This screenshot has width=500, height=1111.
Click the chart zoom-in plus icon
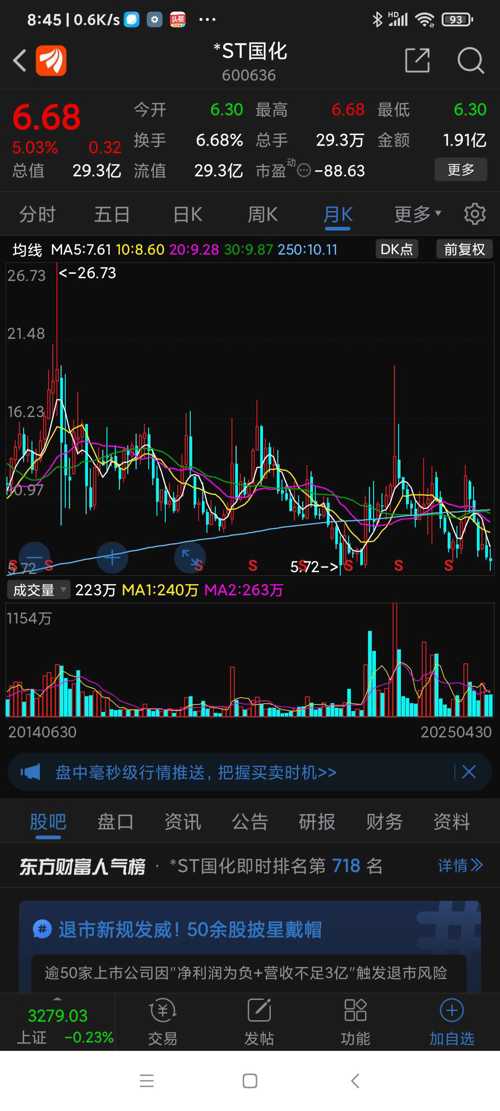112,557
